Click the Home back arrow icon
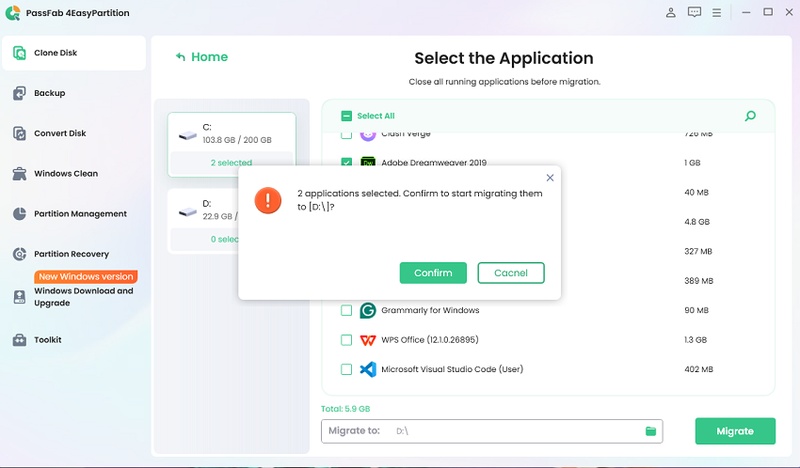 click(180, 57)
